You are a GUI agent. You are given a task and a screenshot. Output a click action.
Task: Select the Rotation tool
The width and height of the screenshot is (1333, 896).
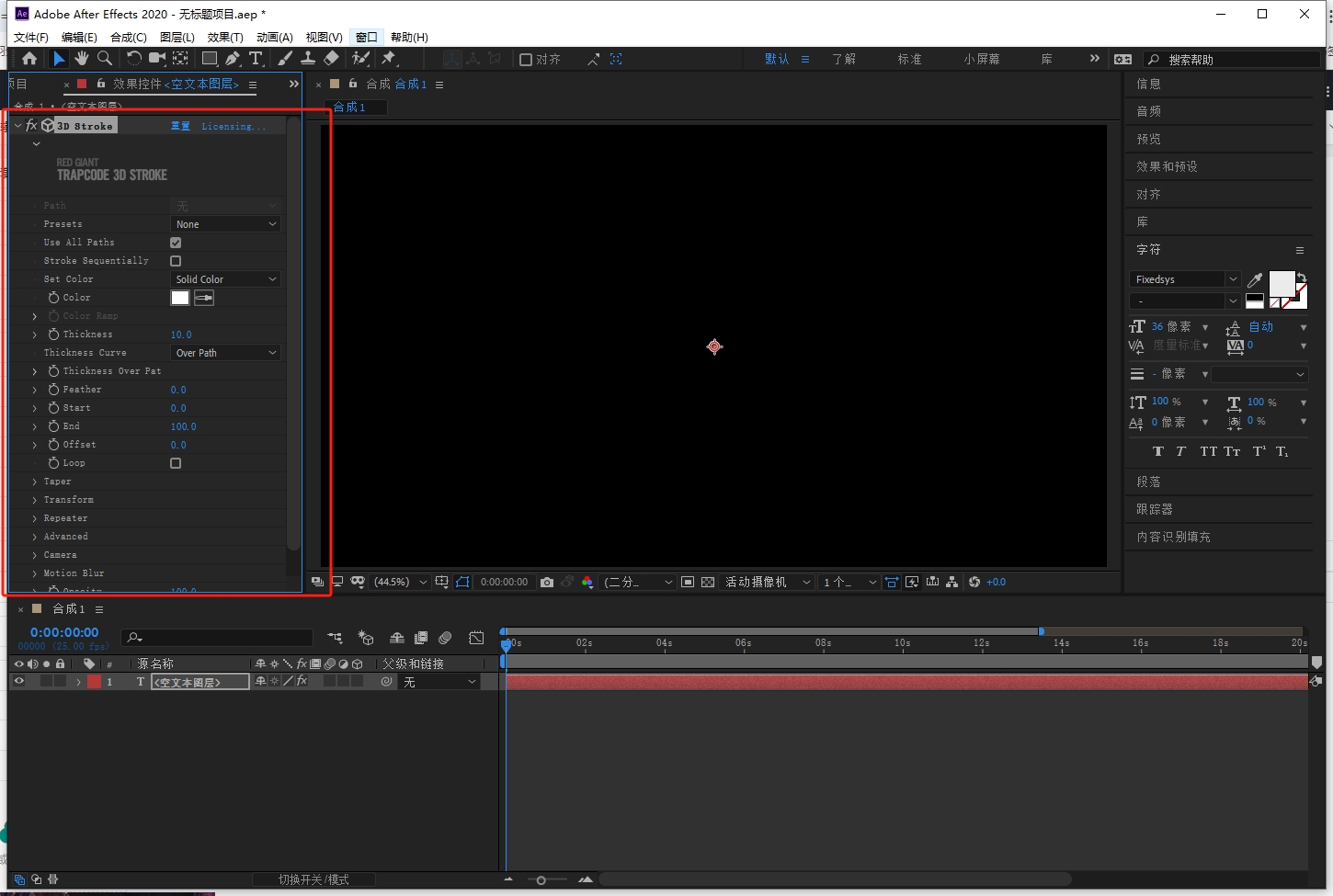pyautogui.click(x=133, y=58)
